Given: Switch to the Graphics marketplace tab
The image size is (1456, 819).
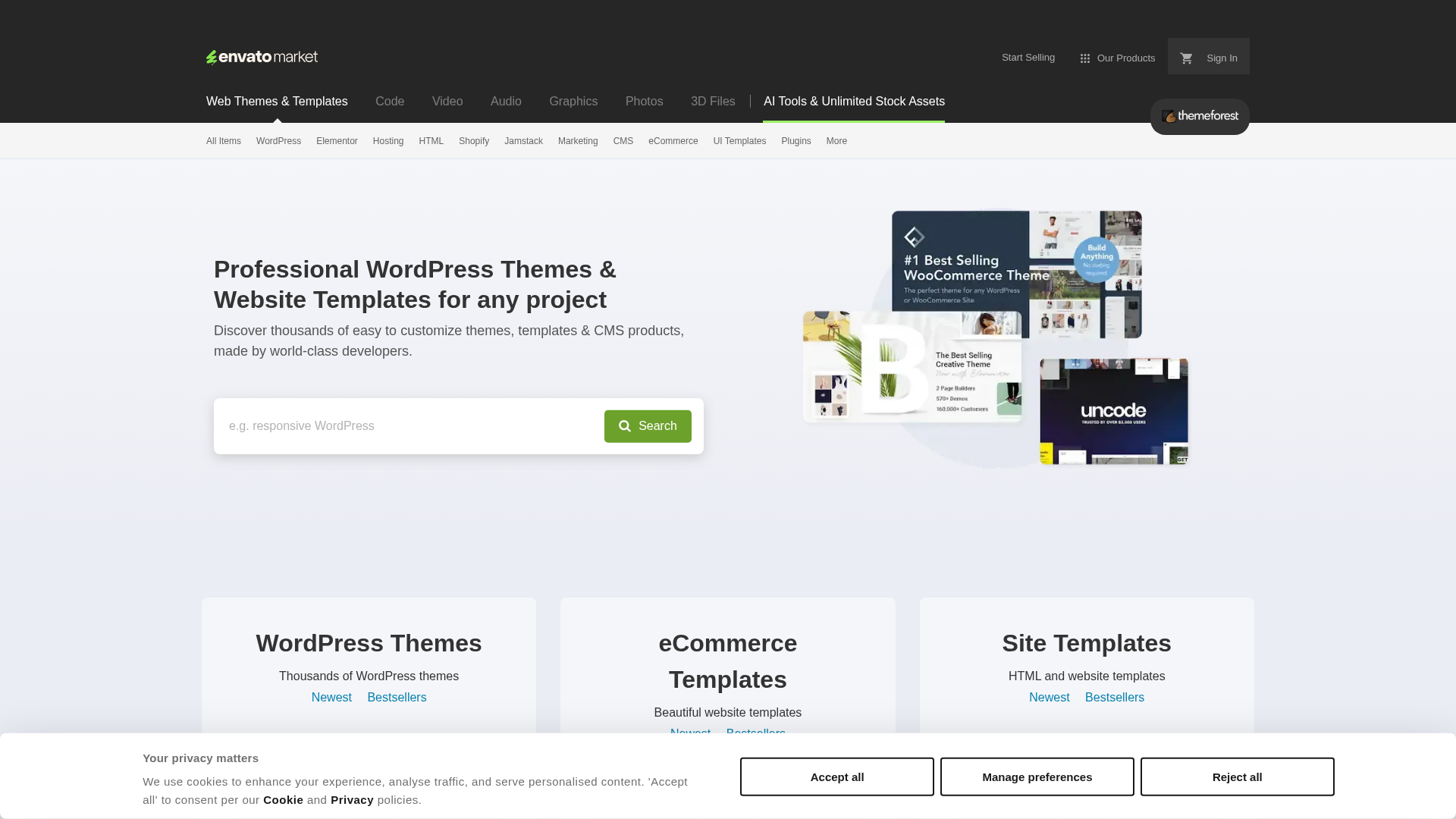Looking at the screenshot, I should pyautogui.click(x=573, y=102).
